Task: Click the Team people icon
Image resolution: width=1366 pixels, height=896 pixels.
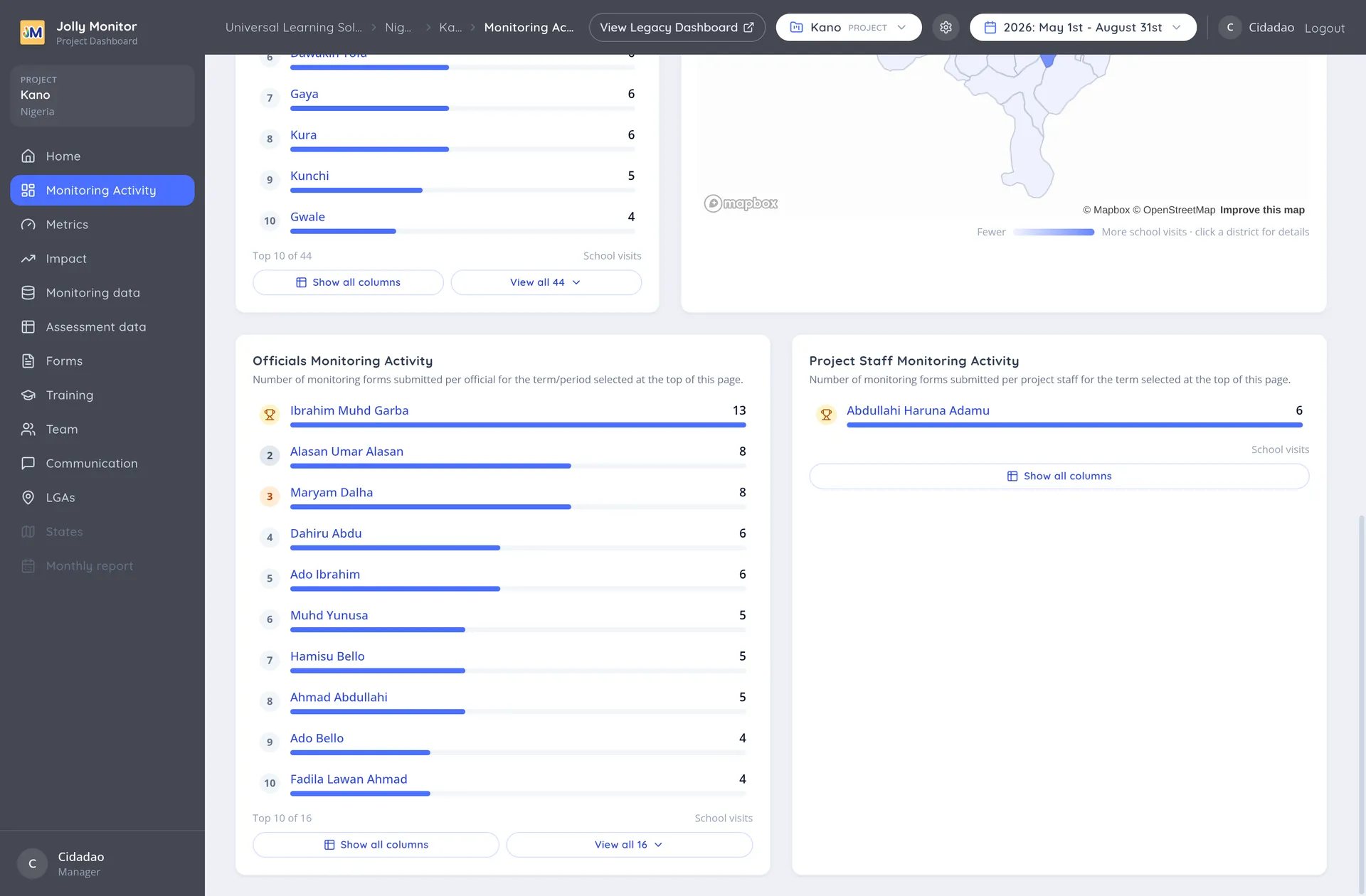Action: [x=28, y=429]
